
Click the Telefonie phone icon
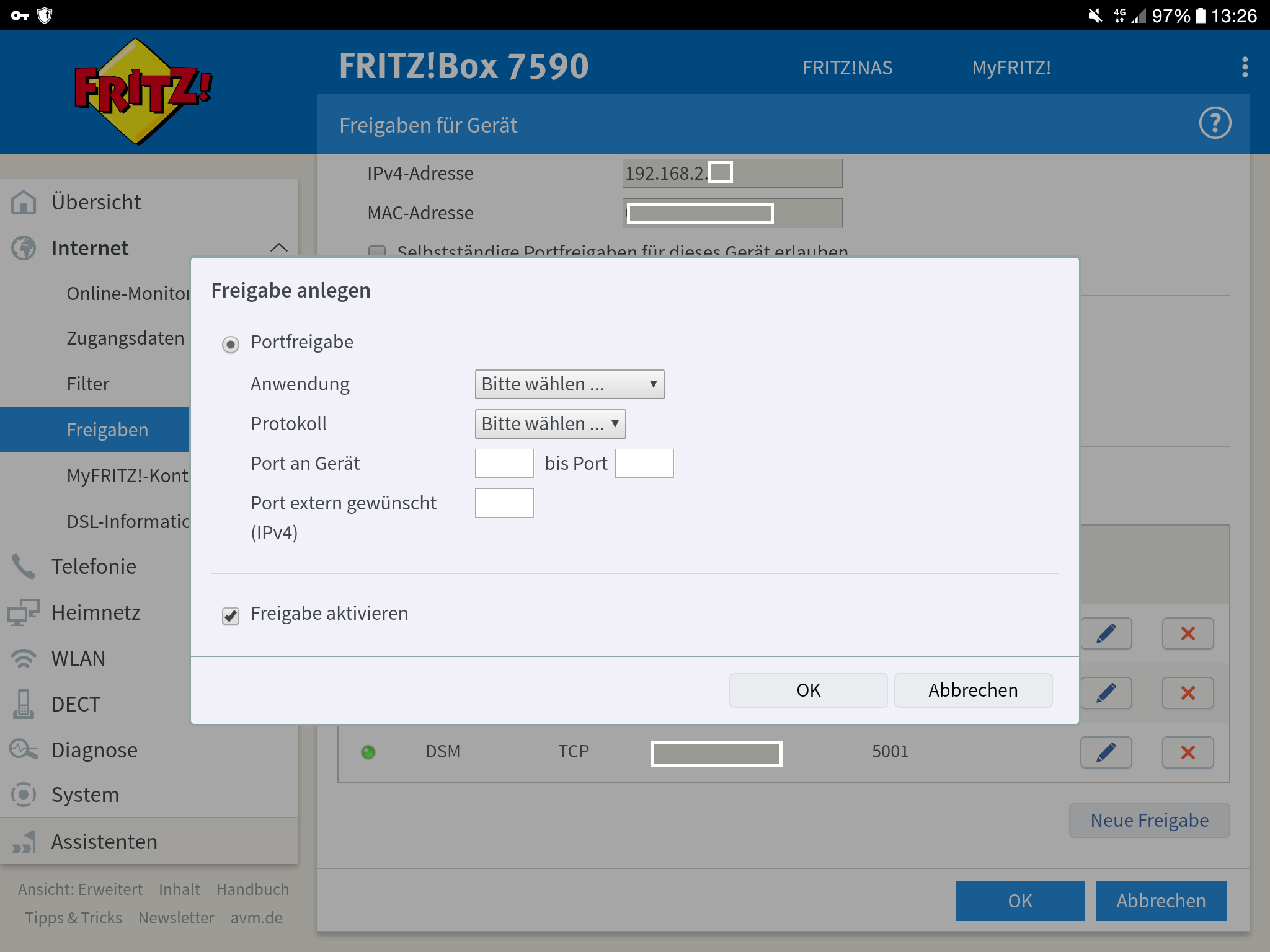coord(24,566)
